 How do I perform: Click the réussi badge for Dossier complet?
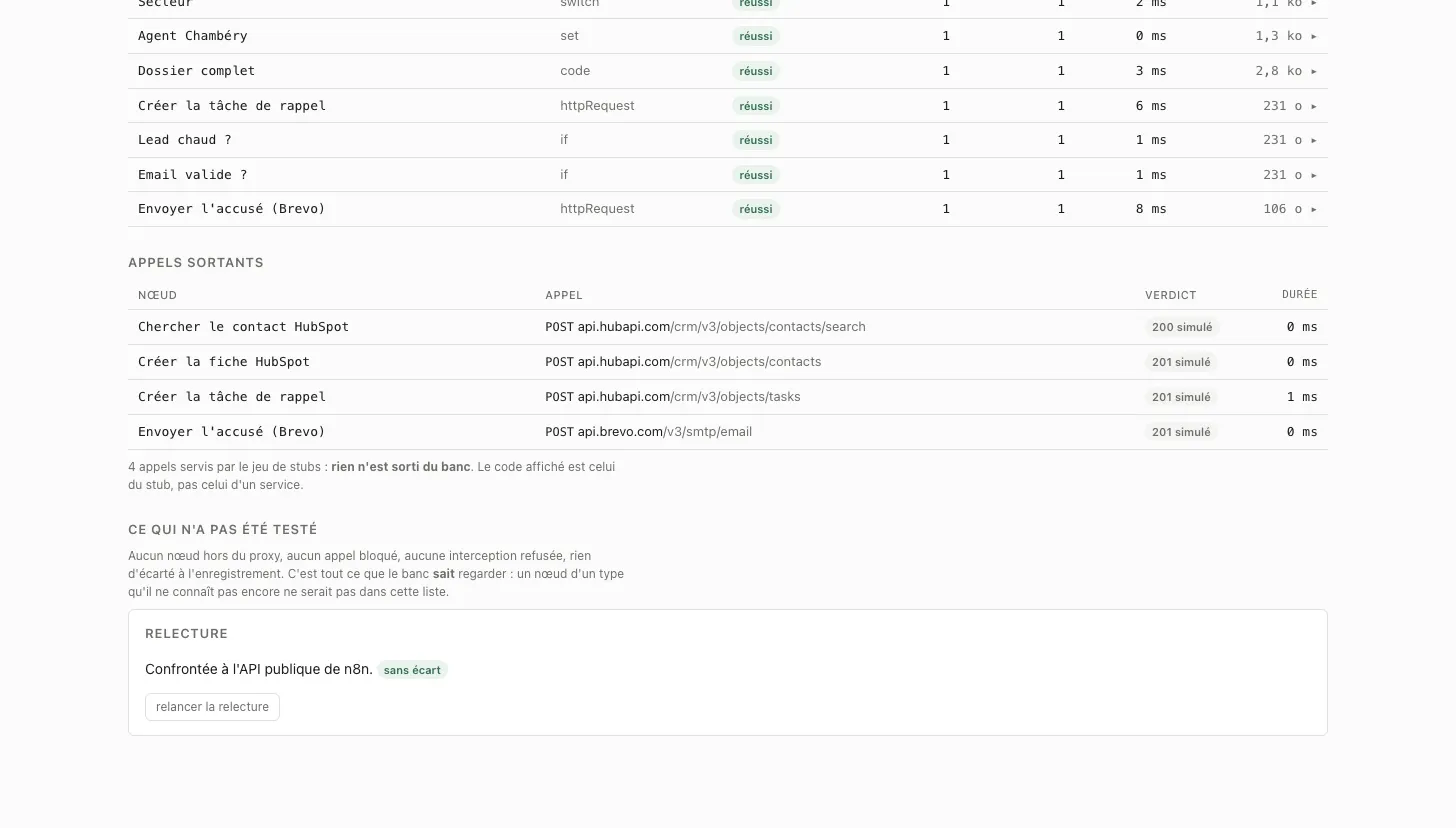755,71
